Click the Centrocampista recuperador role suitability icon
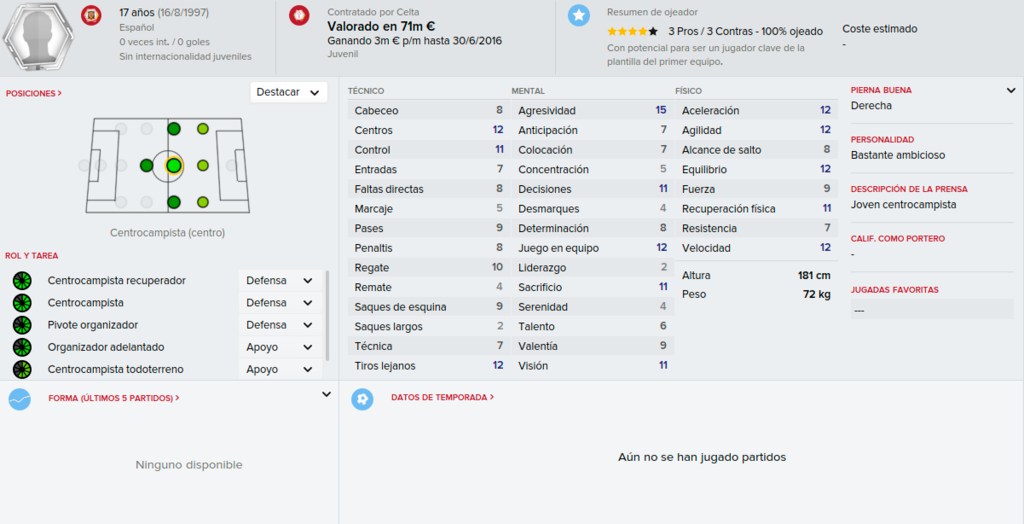The height and width of the screenshot is (524, 1024). (22, 281)
